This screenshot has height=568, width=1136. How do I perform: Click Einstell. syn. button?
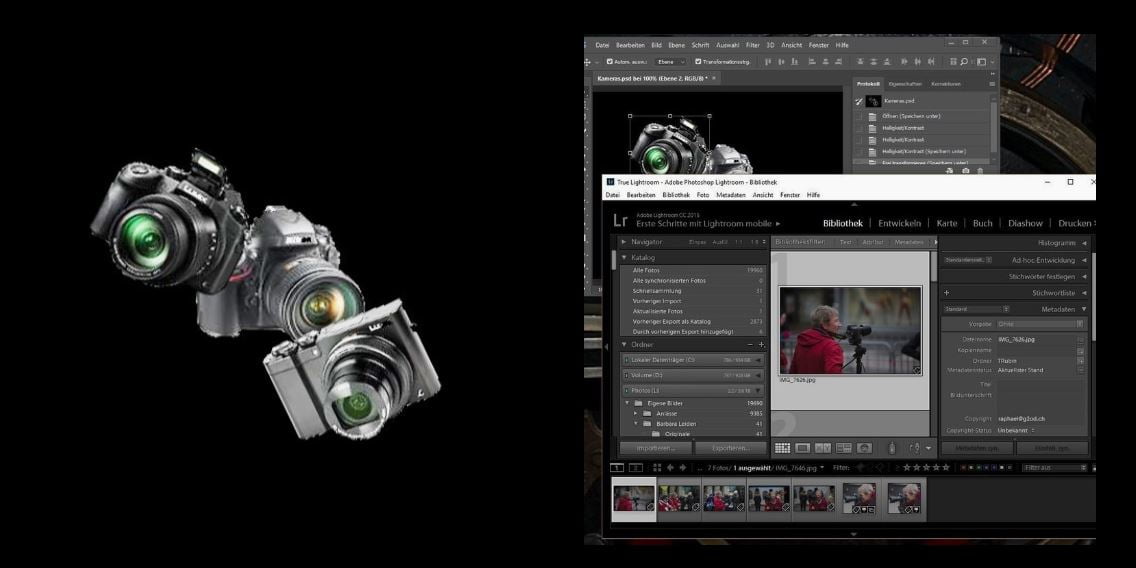click(x=1052, y=448)
